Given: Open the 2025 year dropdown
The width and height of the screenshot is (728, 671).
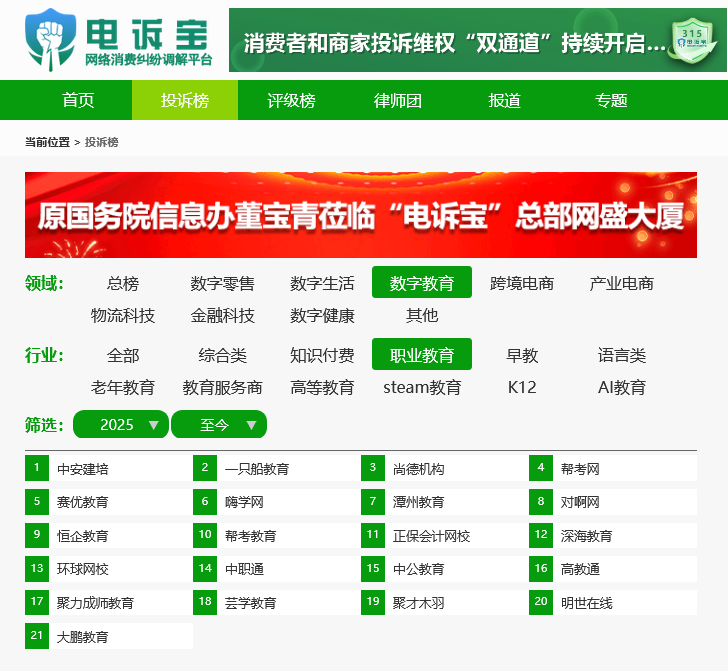Looking at the screenshot, I should (x=121, y=424).
